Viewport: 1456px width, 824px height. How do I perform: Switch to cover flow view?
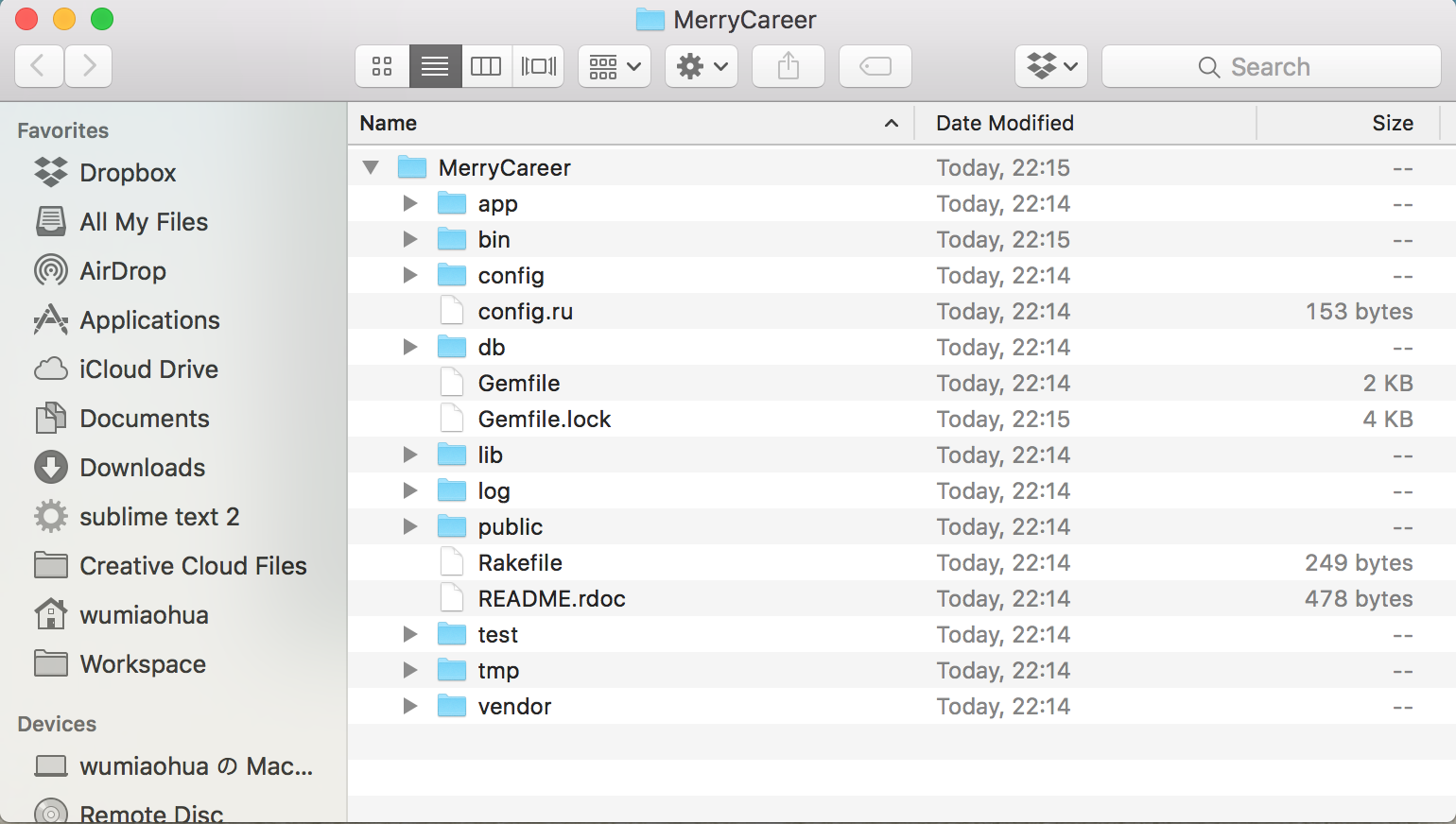click(538, 66)
